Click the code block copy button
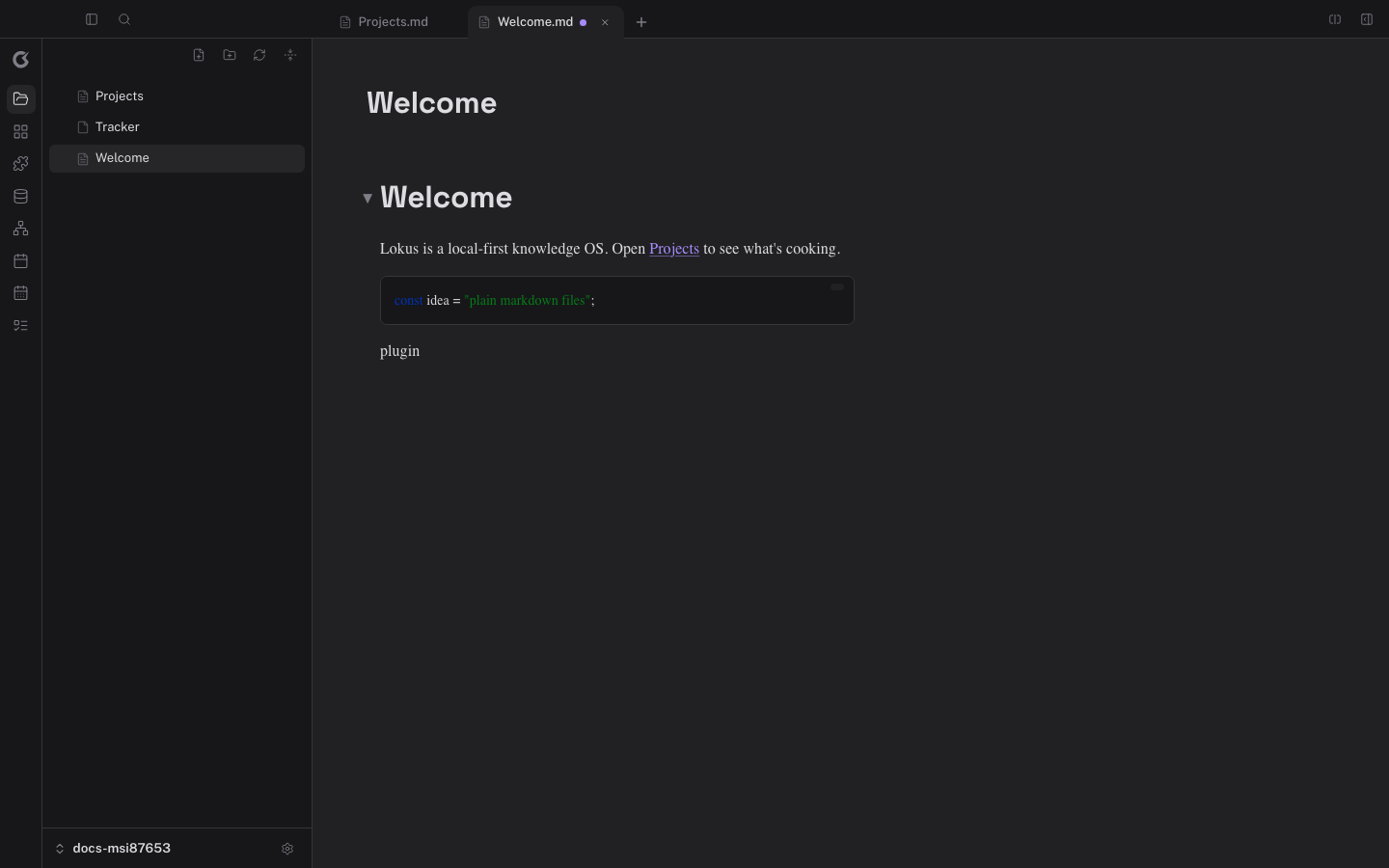The height and width of the screenshot is (868, 1389). click(837, 286)
